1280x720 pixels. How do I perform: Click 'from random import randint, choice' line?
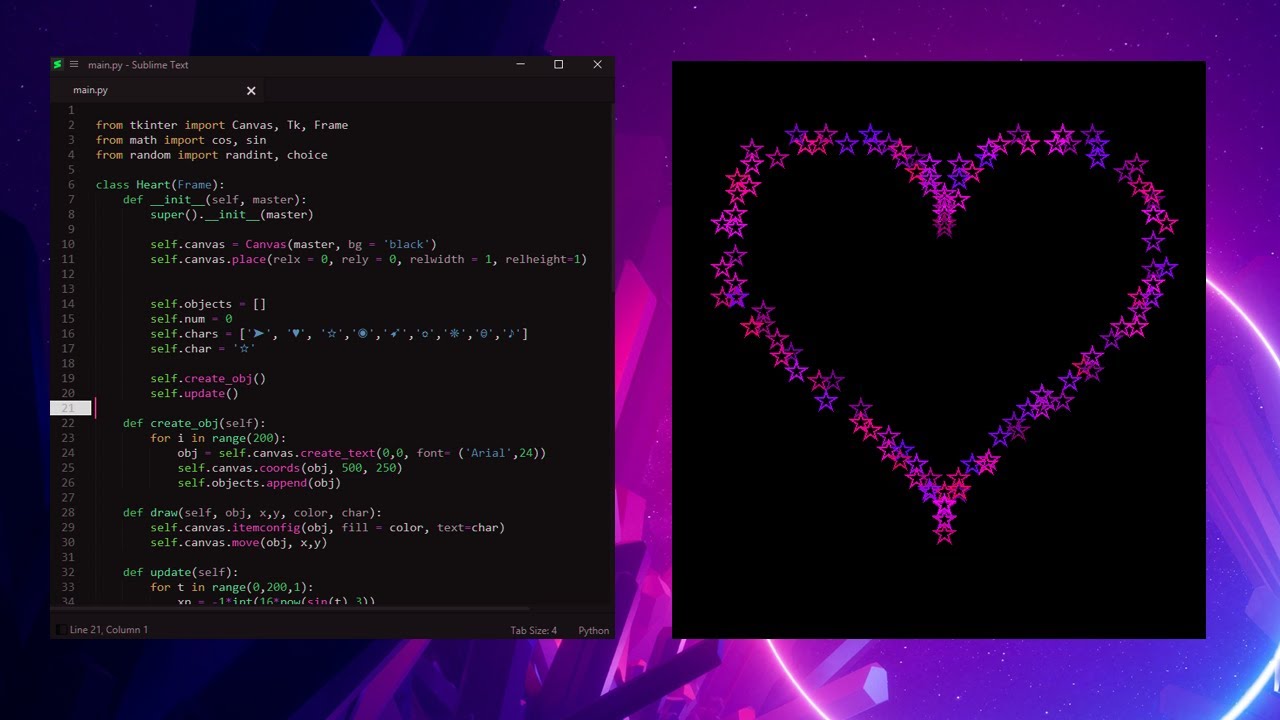coord(212,155)
